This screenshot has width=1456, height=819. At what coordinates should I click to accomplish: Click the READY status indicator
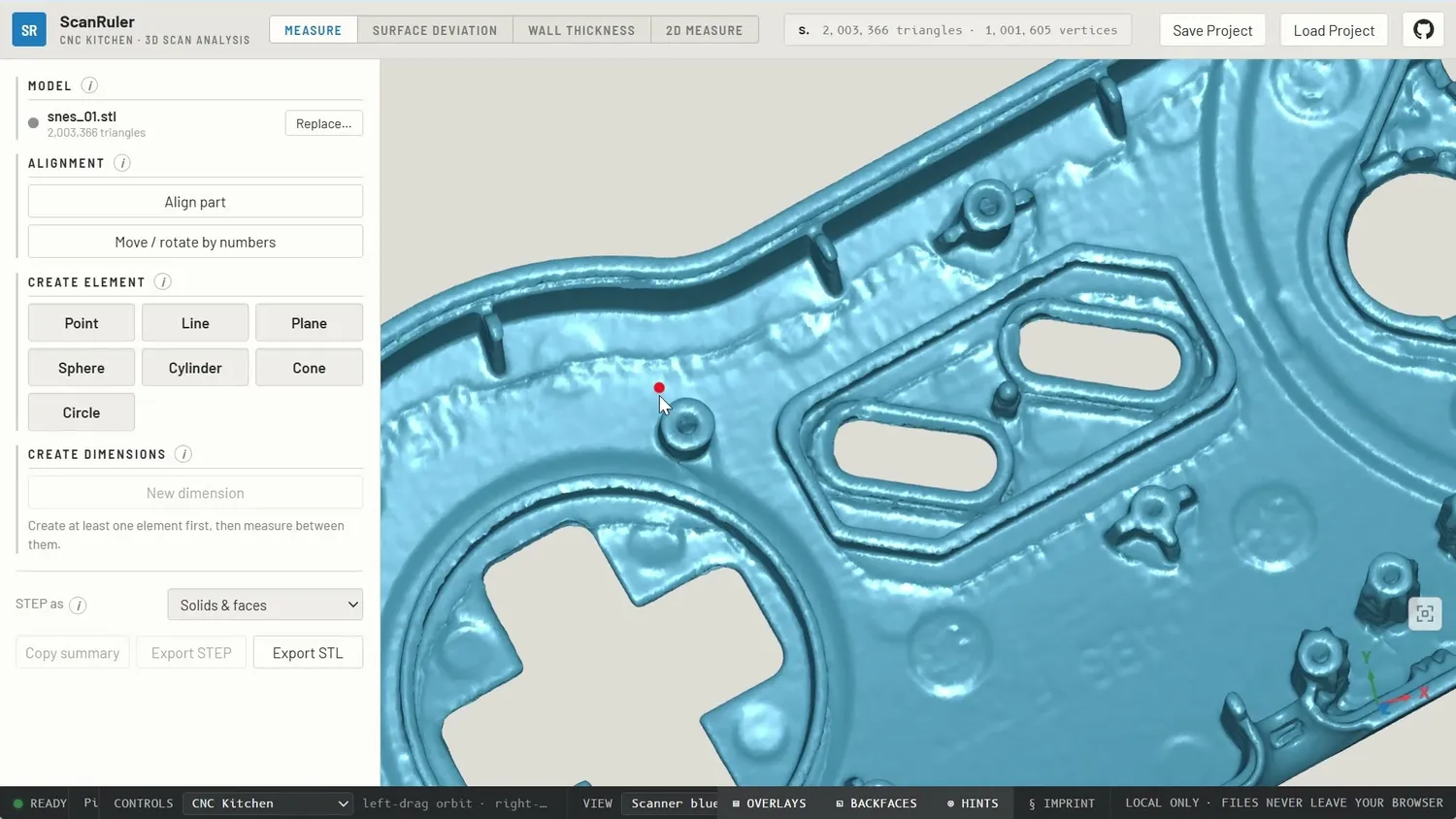pos(40,803)
